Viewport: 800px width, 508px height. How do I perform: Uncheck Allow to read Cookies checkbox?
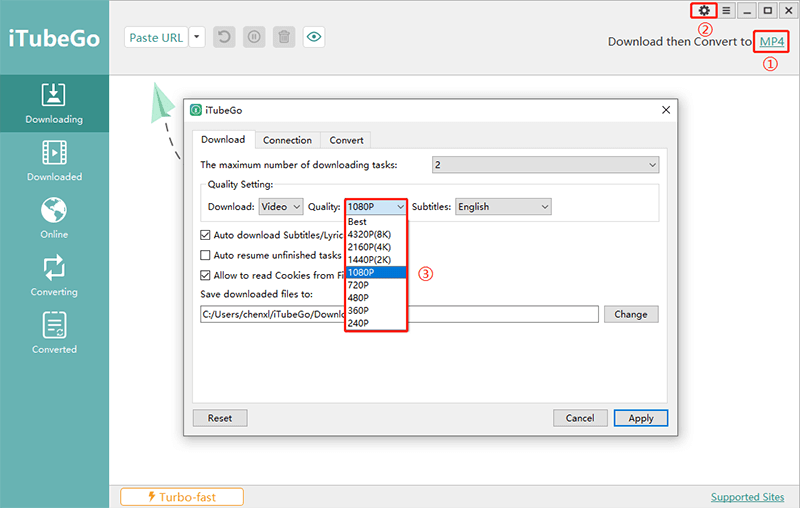(x=205, y=275)
